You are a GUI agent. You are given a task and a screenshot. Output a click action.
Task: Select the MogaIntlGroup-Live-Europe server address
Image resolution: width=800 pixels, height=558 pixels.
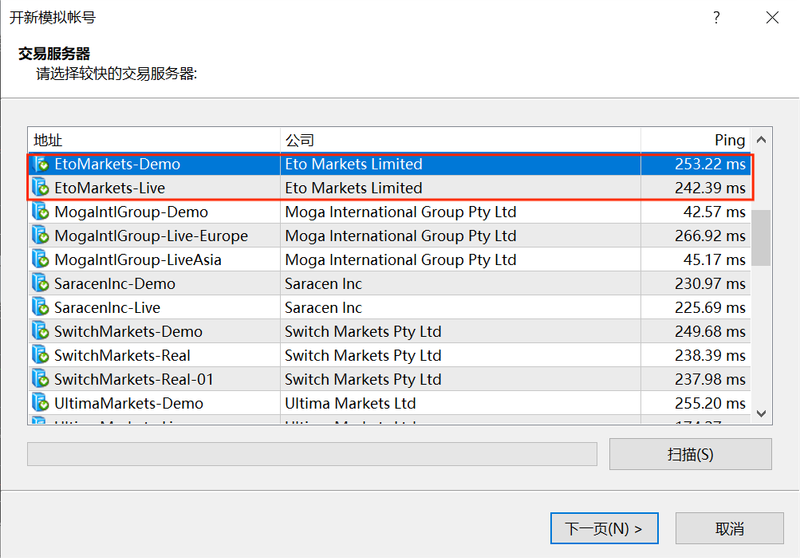coord(151,236)
